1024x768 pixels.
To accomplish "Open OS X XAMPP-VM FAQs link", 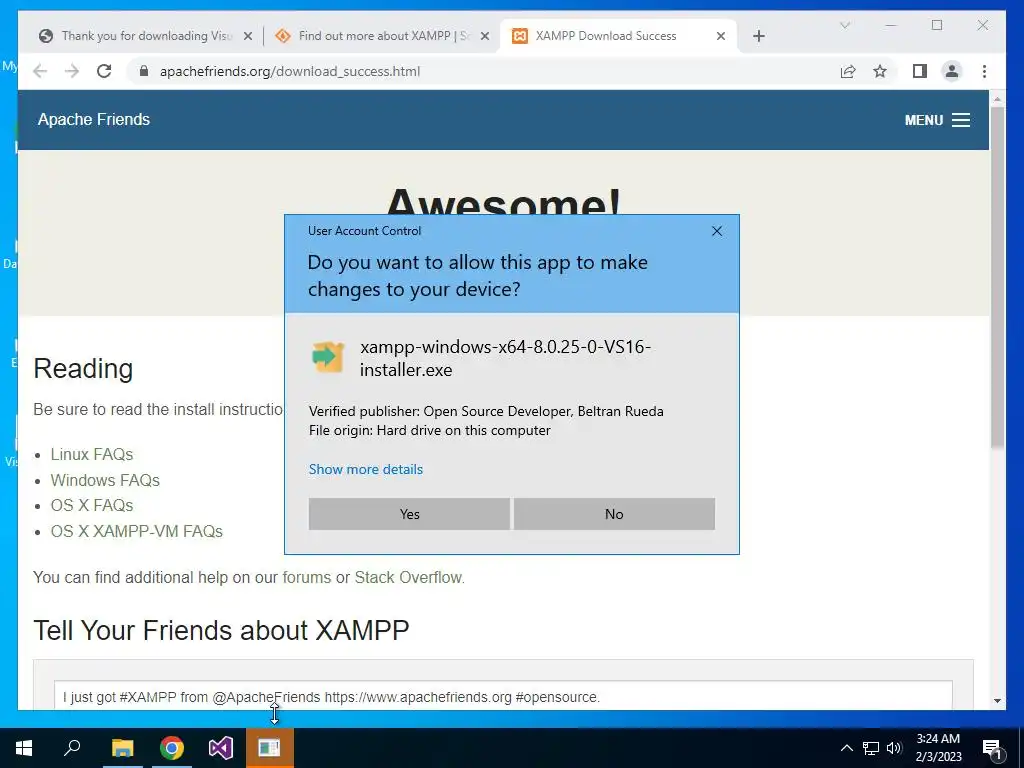I will [x=136, y=531].
